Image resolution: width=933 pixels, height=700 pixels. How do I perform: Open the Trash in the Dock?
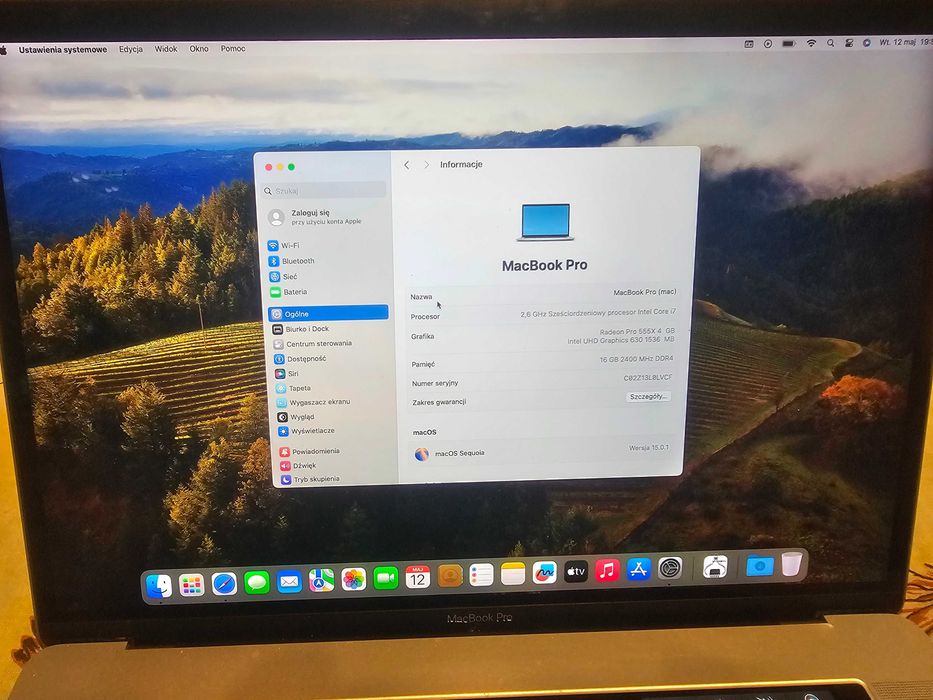coord(791,564)
